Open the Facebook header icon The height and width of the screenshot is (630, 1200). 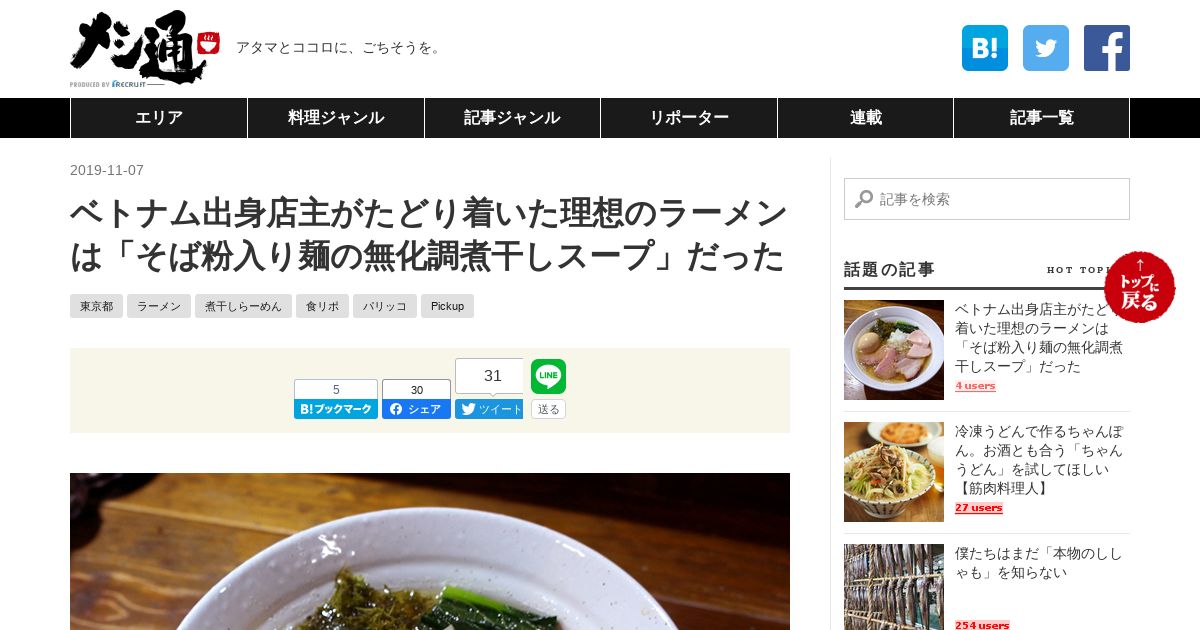tap(1107, 48)
